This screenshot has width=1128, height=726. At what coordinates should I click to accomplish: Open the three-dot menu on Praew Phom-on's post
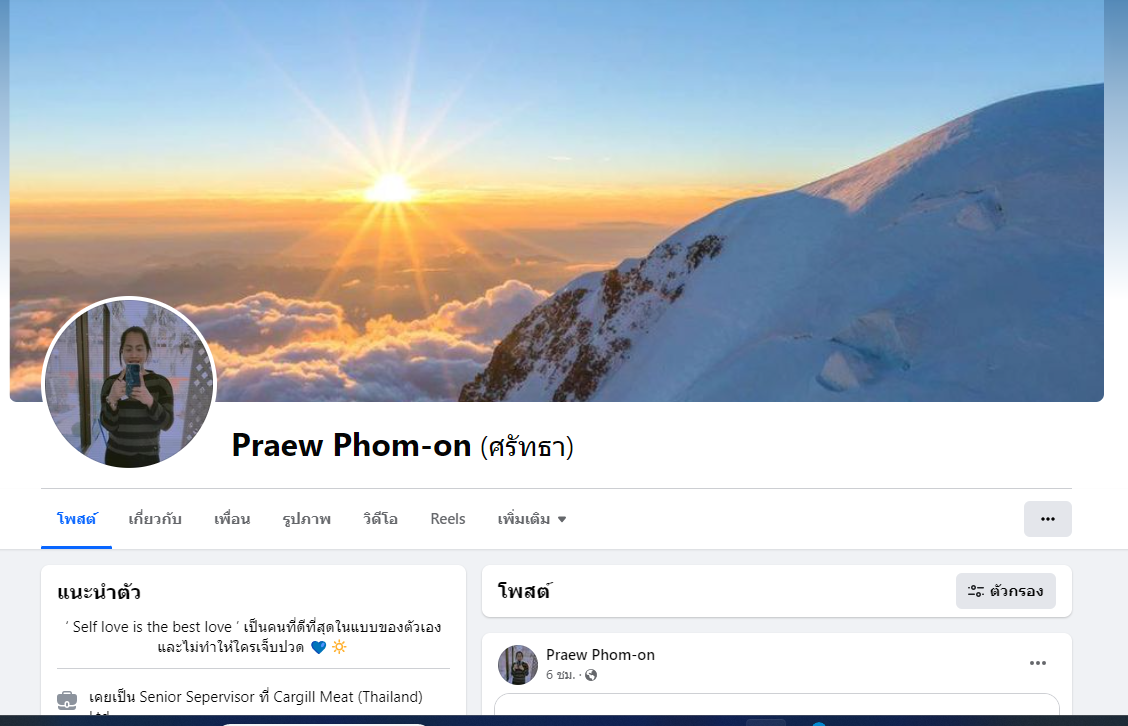(x=1037, y=663)
